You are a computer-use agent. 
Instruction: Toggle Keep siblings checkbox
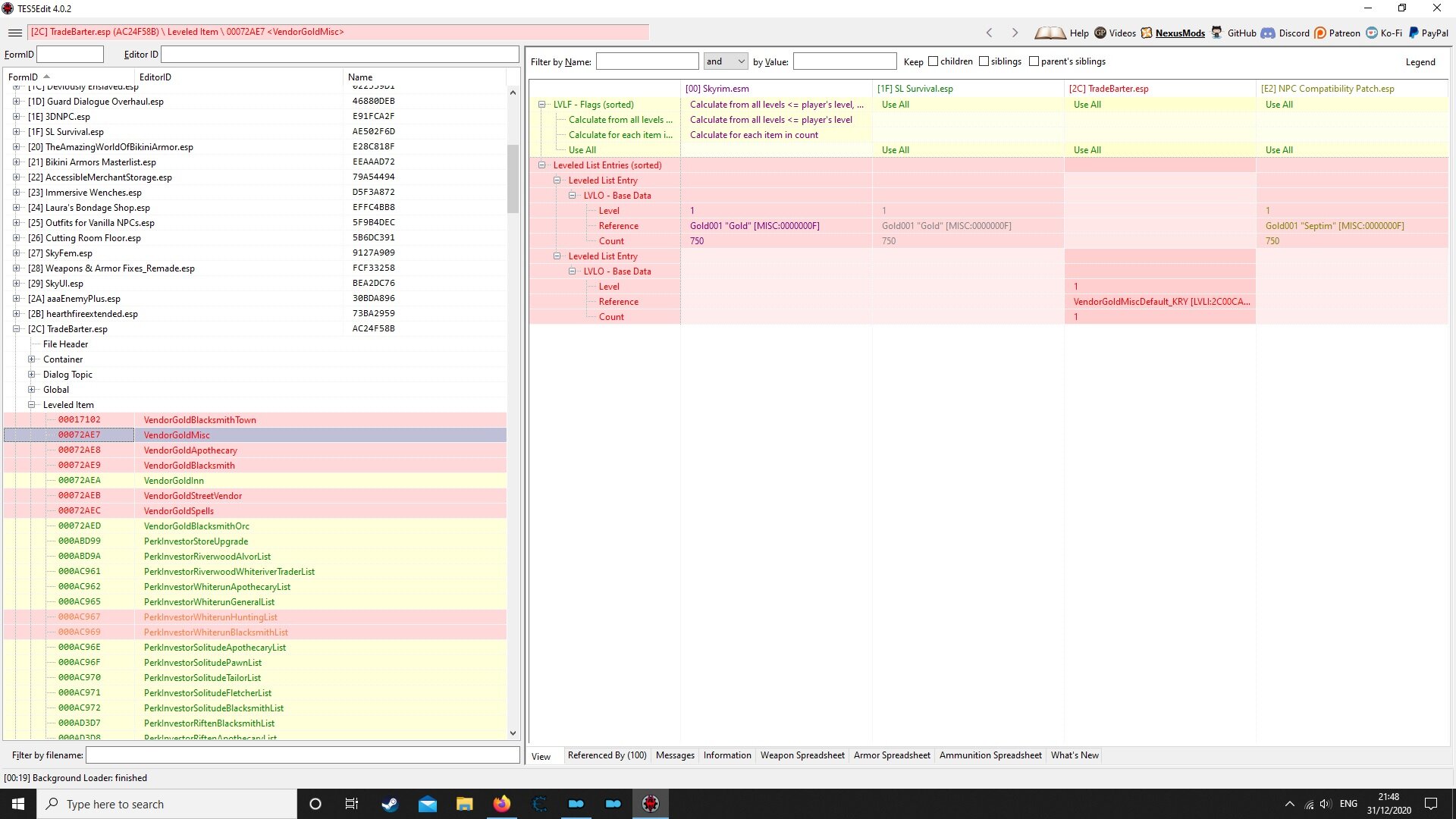point(984,61)
